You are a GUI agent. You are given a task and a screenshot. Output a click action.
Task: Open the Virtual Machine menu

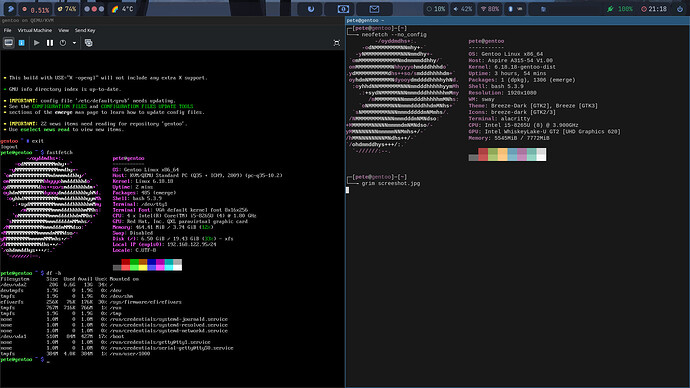tap(35, 30)
